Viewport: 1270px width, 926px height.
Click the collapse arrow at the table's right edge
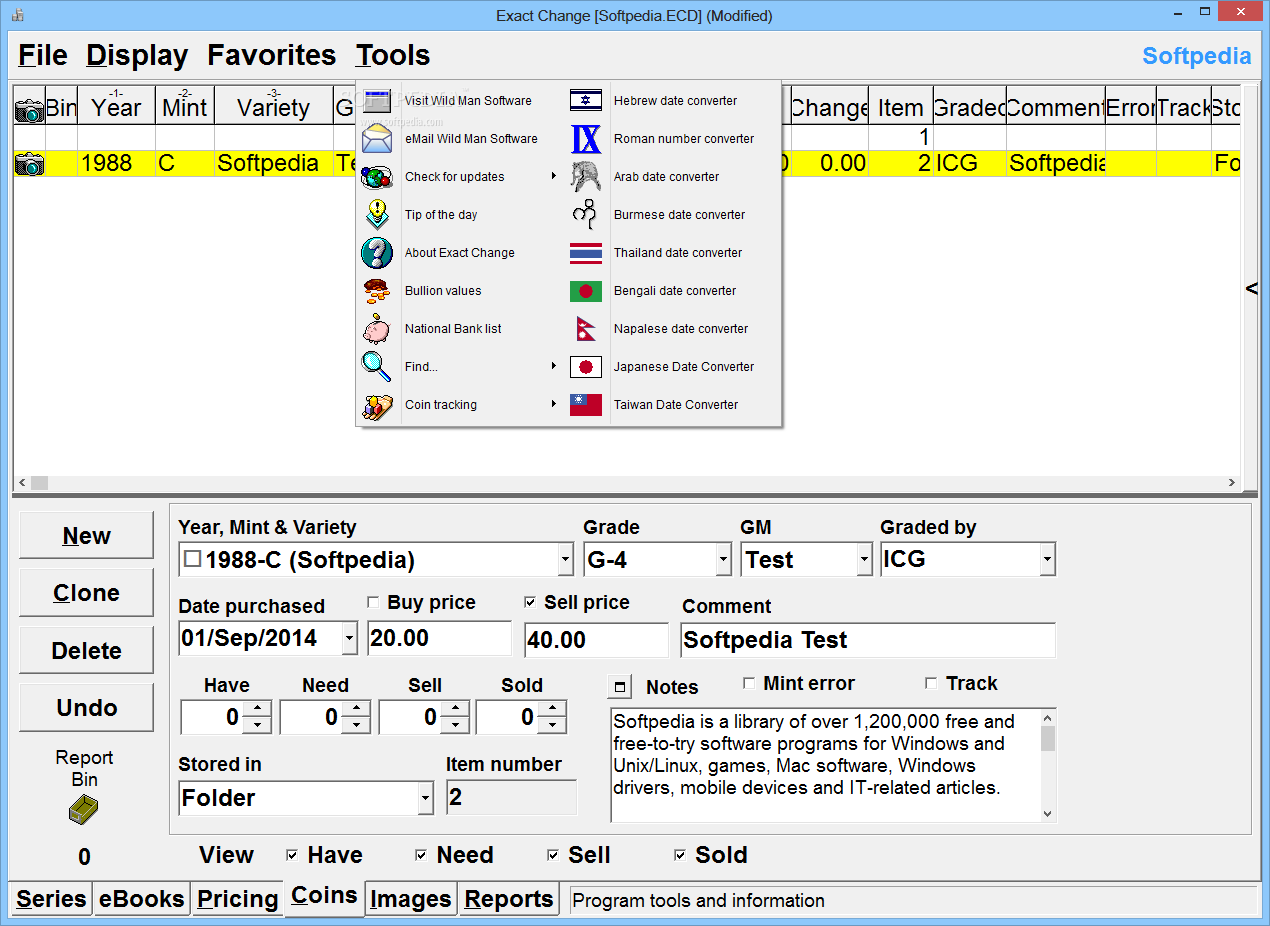tap(1251, 289)
